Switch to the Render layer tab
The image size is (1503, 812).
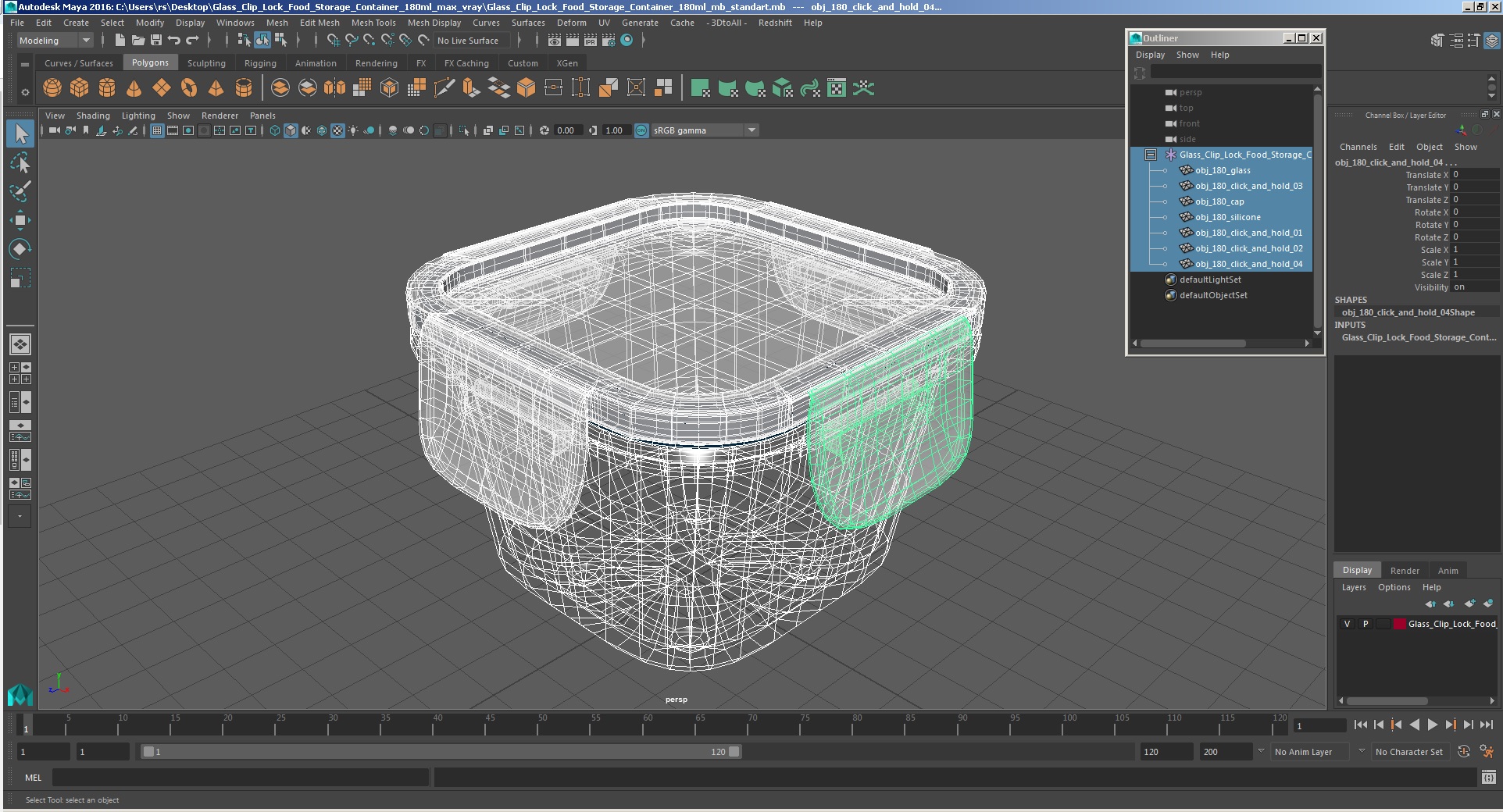pyautogui.click(x=1405, y=571)
